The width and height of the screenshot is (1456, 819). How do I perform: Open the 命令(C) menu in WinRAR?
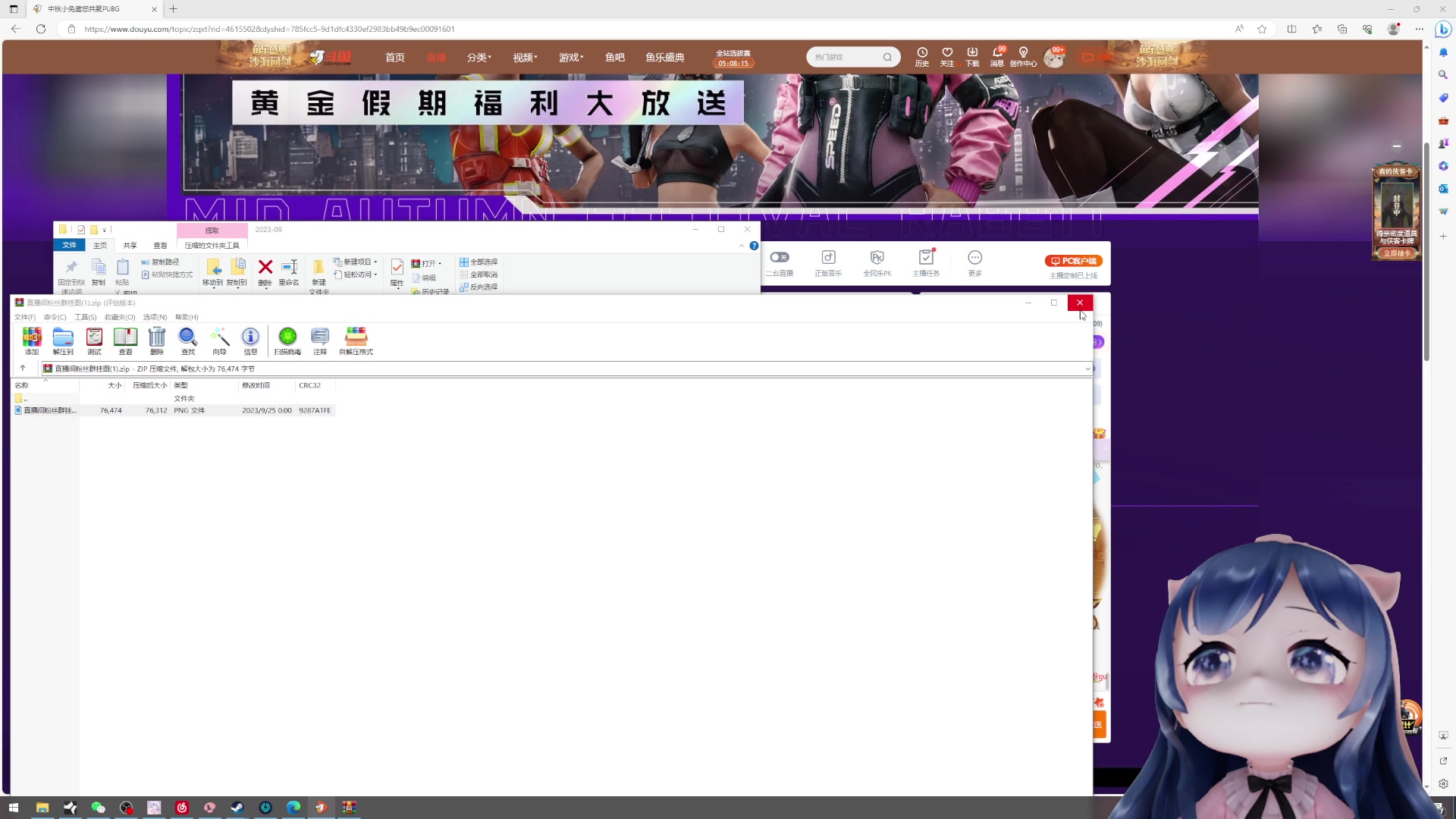click(55, 317)
